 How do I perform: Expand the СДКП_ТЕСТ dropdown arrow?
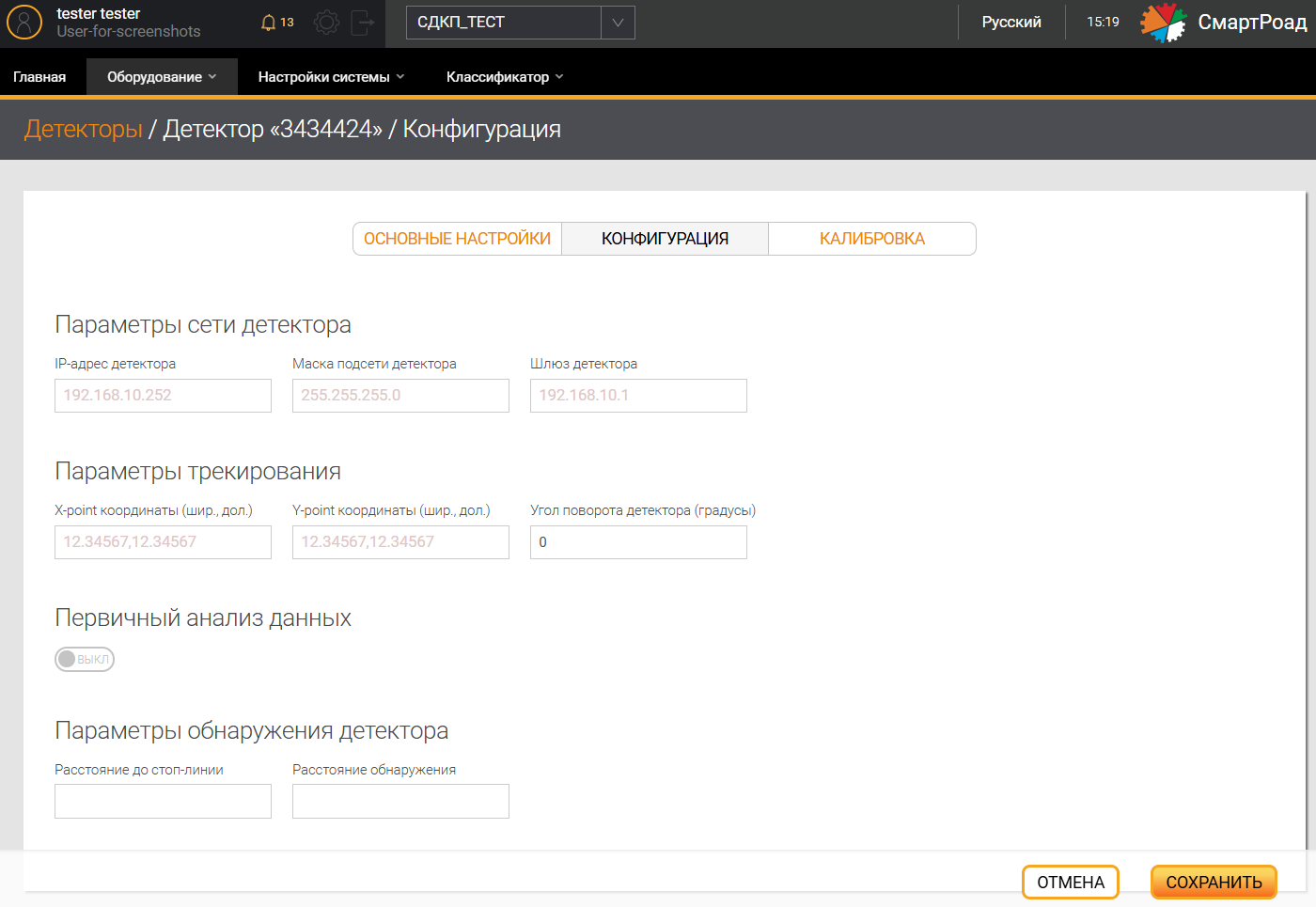tap(618, 23)
